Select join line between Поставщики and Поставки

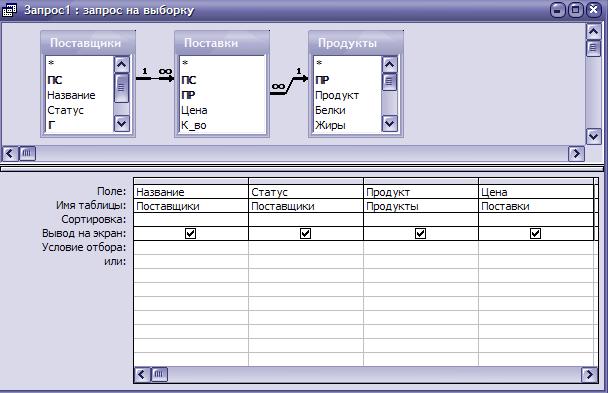click(155, 78)
